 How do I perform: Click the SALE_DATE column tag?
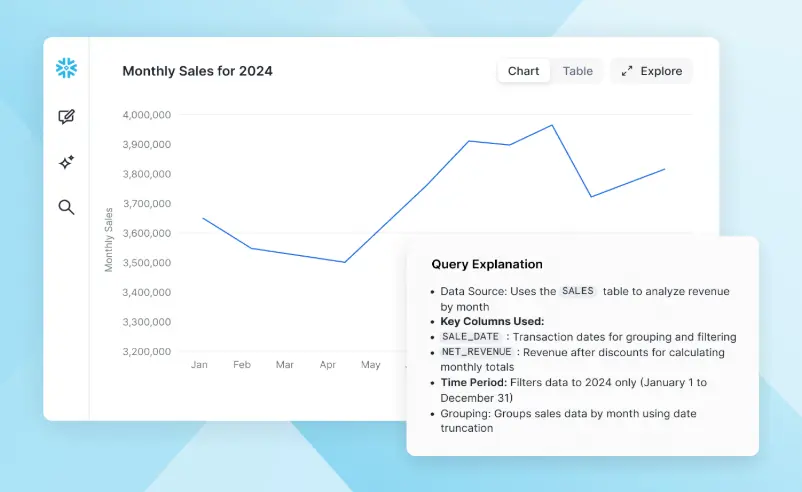tap(470, 337)
